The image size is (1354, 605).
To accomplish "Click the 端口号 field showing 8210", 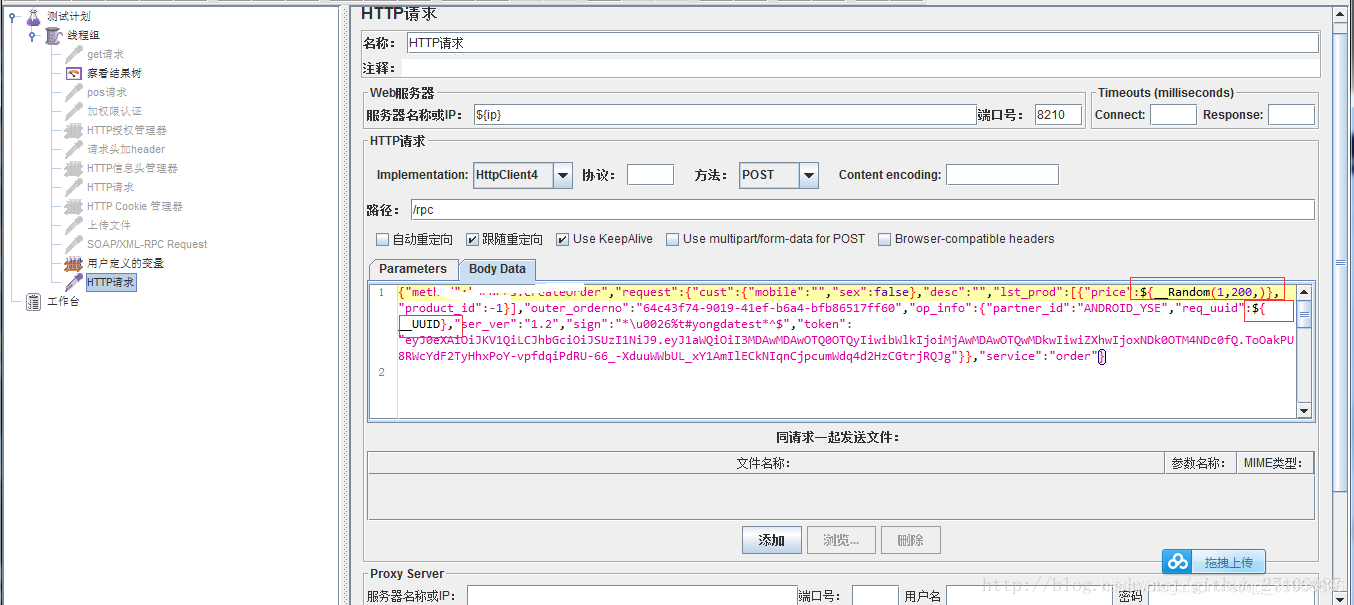I will pos(1058,115).
